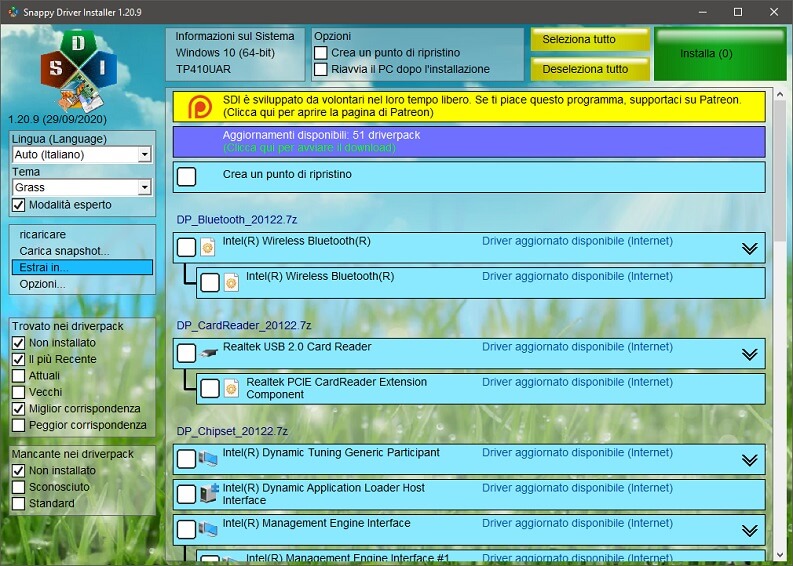Image resolution: width=793 pixels, height=566 pixels.
Task: Select Intel Dynamic Application Loader Host checkbox
Action: 187,494
